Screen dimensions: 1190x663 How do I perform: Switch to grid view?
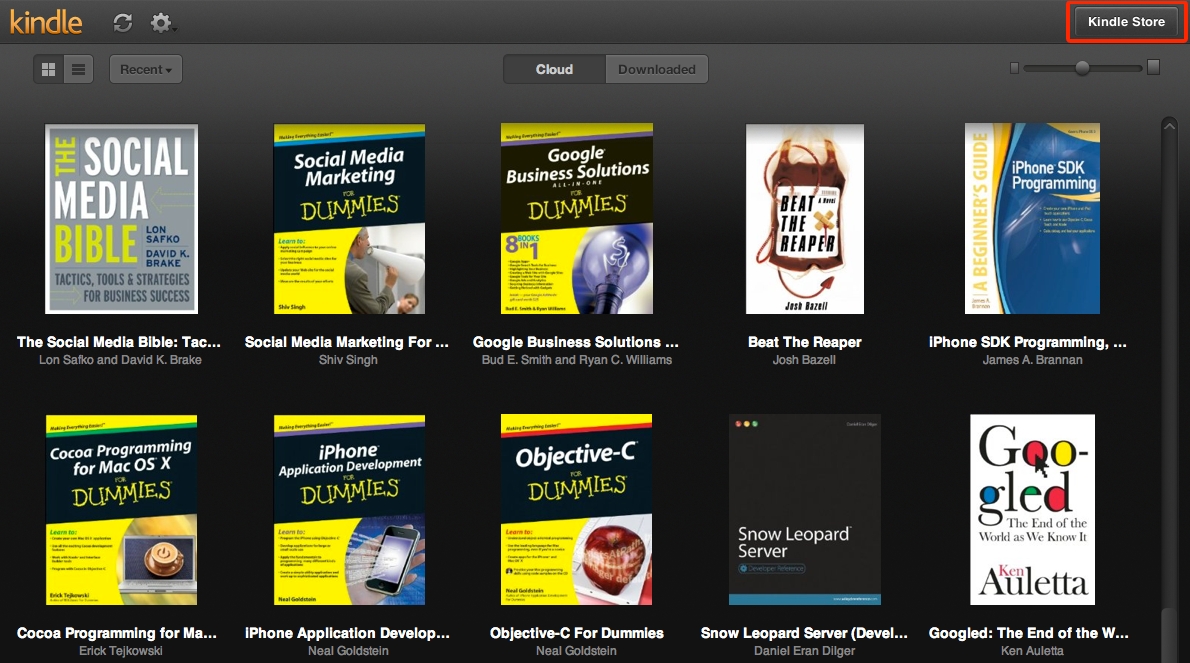pos(48,69)
